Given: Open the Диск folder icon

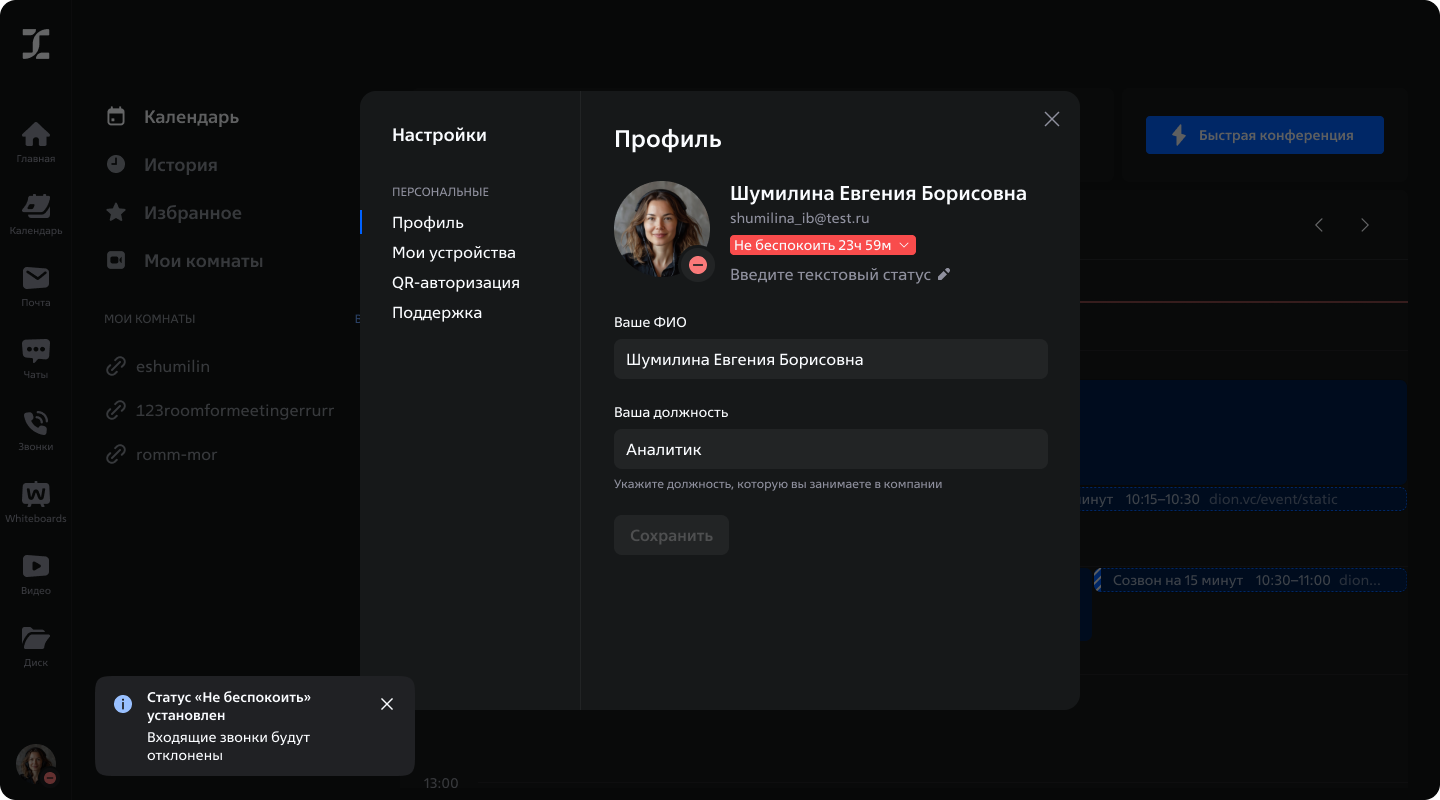Looking at the screenshot, I should click(x=36, y=645).
